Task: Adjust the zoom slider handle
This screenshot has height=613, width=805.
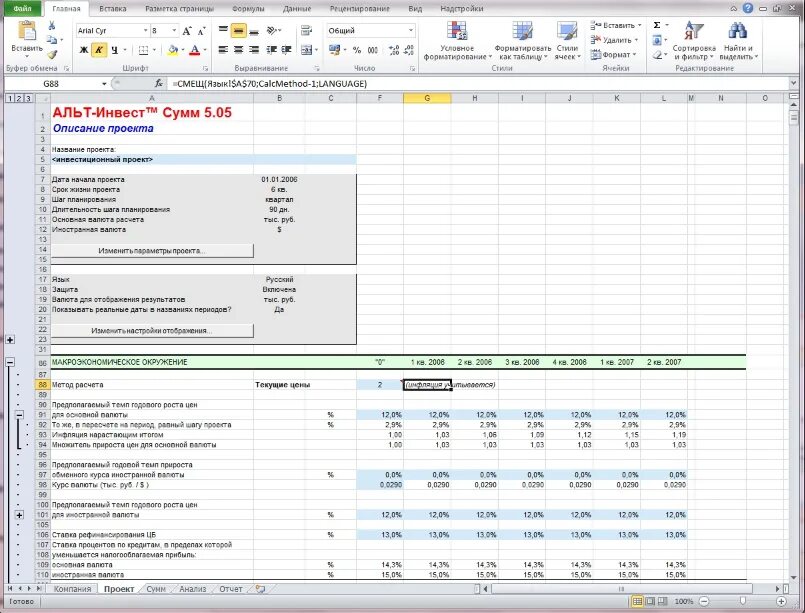Action: (x=743, y=601)
